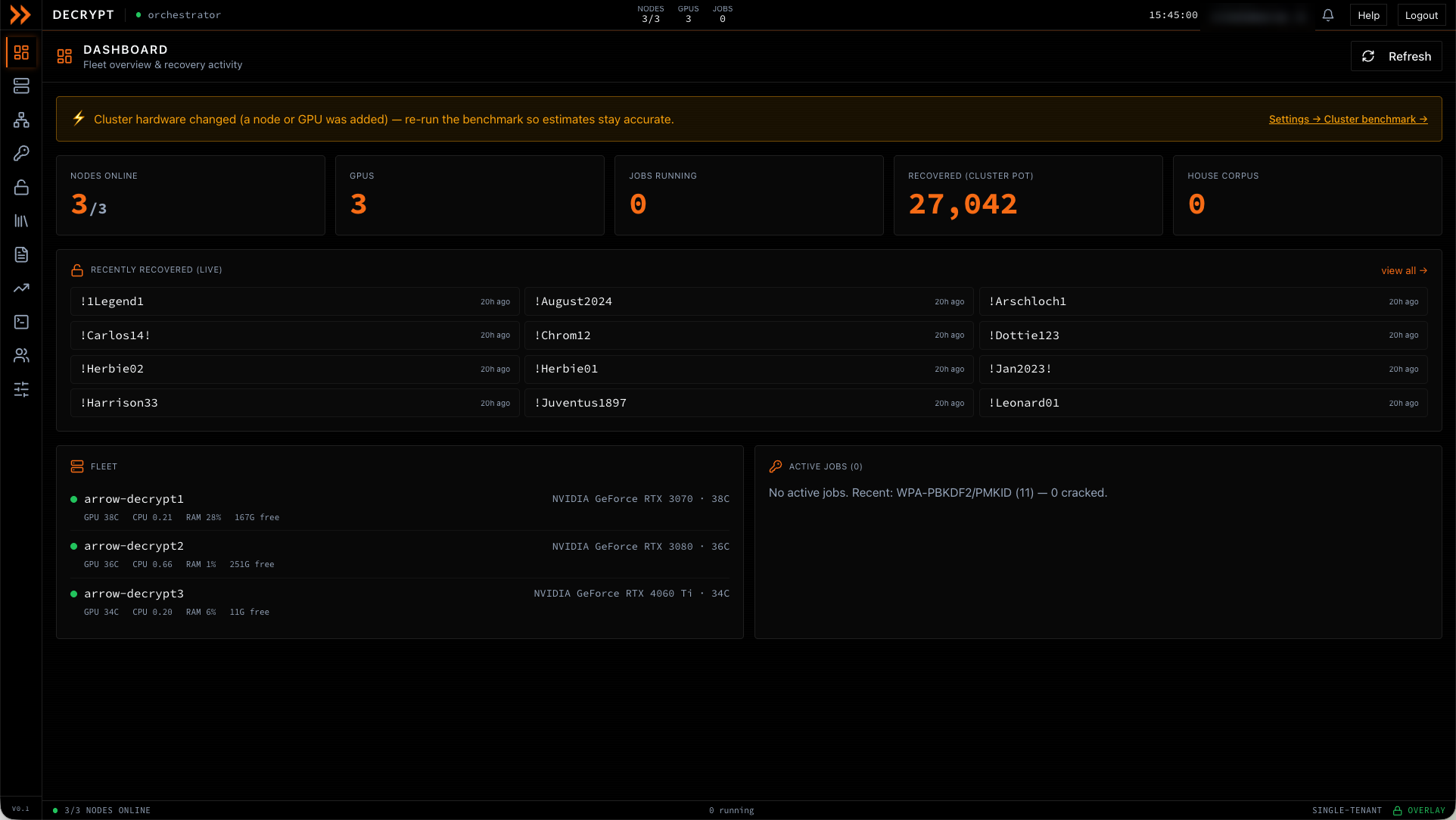Open the Dashboard grid icon in sidebar
Screen dimensions: 1456x820
pyautogui.click(x=21, y=52)
